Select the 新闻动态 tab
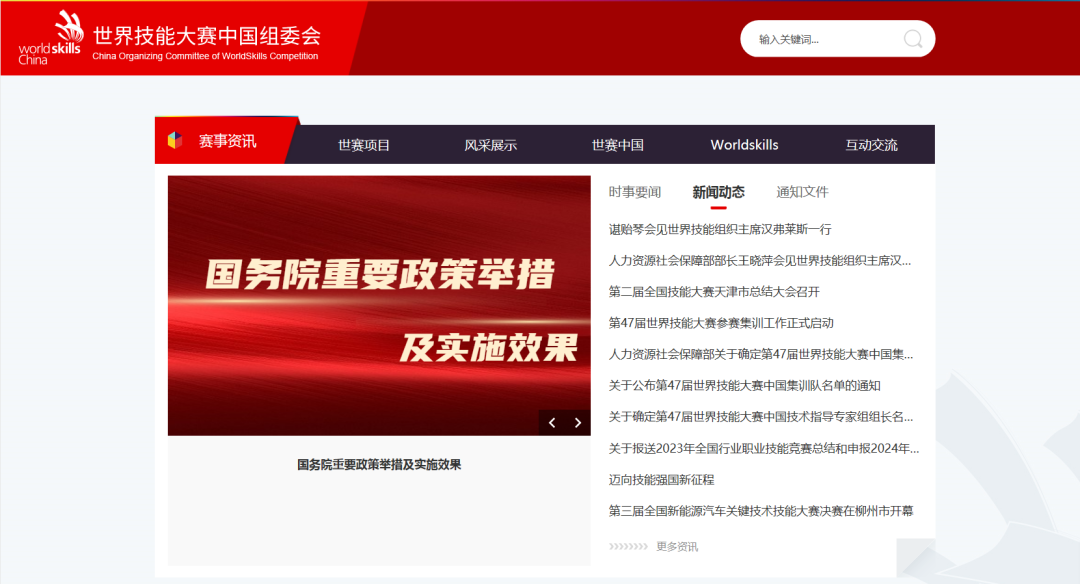Image resolution: width=1080 pixels, height=584 pixels. point(718,192)
